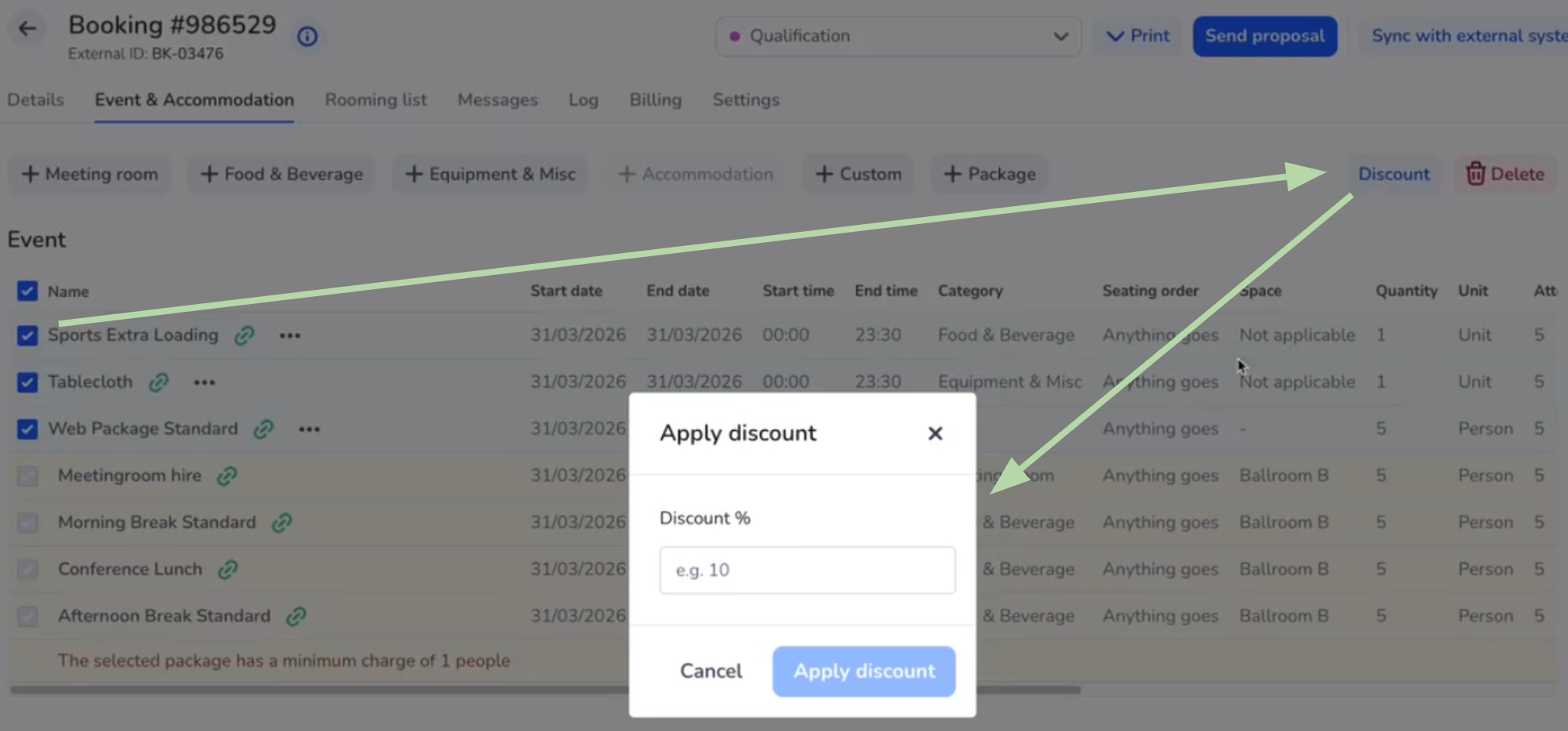
Task: Open the Print dropdown menu
Action: click(x=1138, y=36)
